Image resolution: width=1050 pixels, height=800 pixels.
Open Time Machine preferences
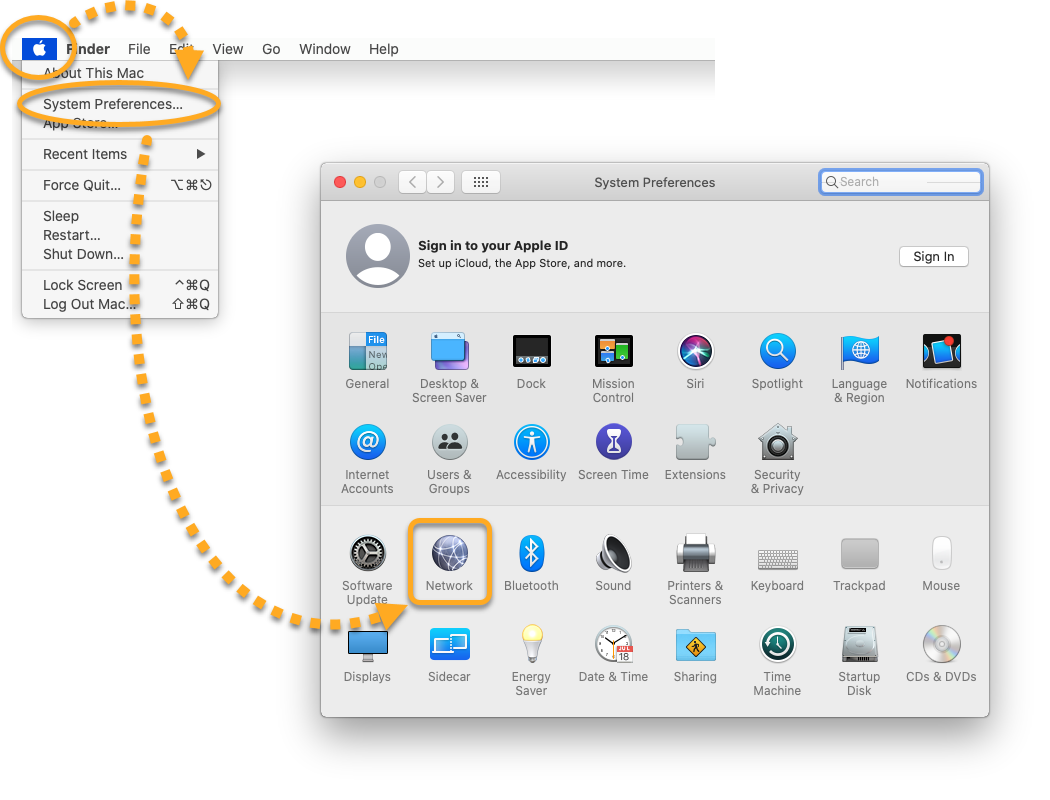777,661
